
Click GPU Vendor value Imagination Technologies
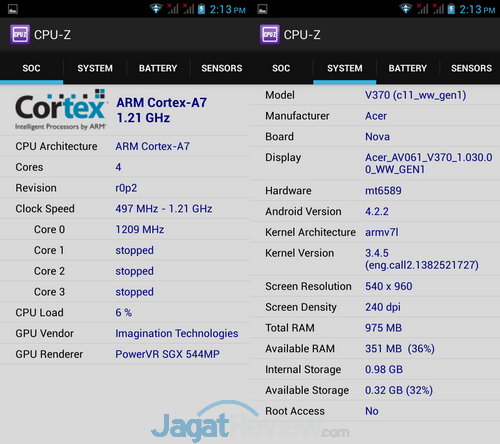tap(177, 333)
